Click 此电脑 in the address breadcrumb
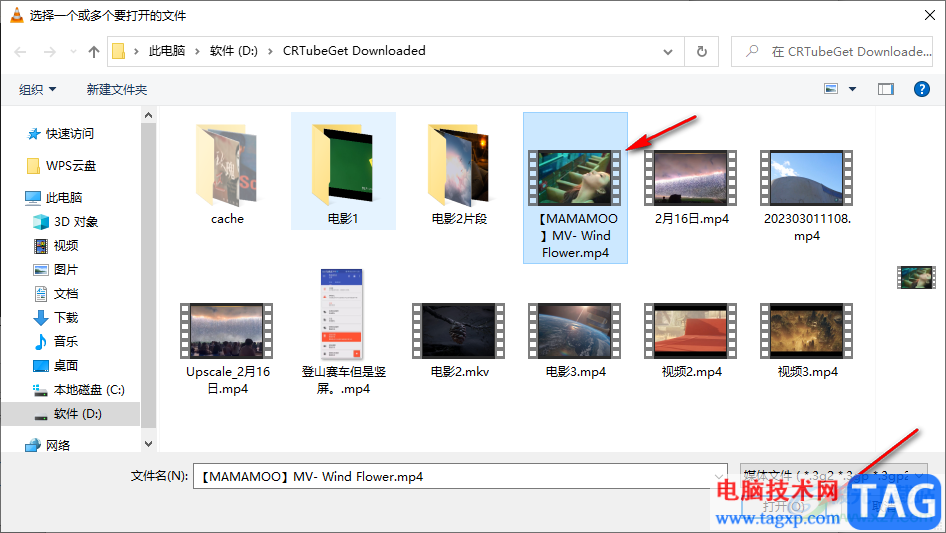This screenshot has height=533, width=946. click(167, 51)
